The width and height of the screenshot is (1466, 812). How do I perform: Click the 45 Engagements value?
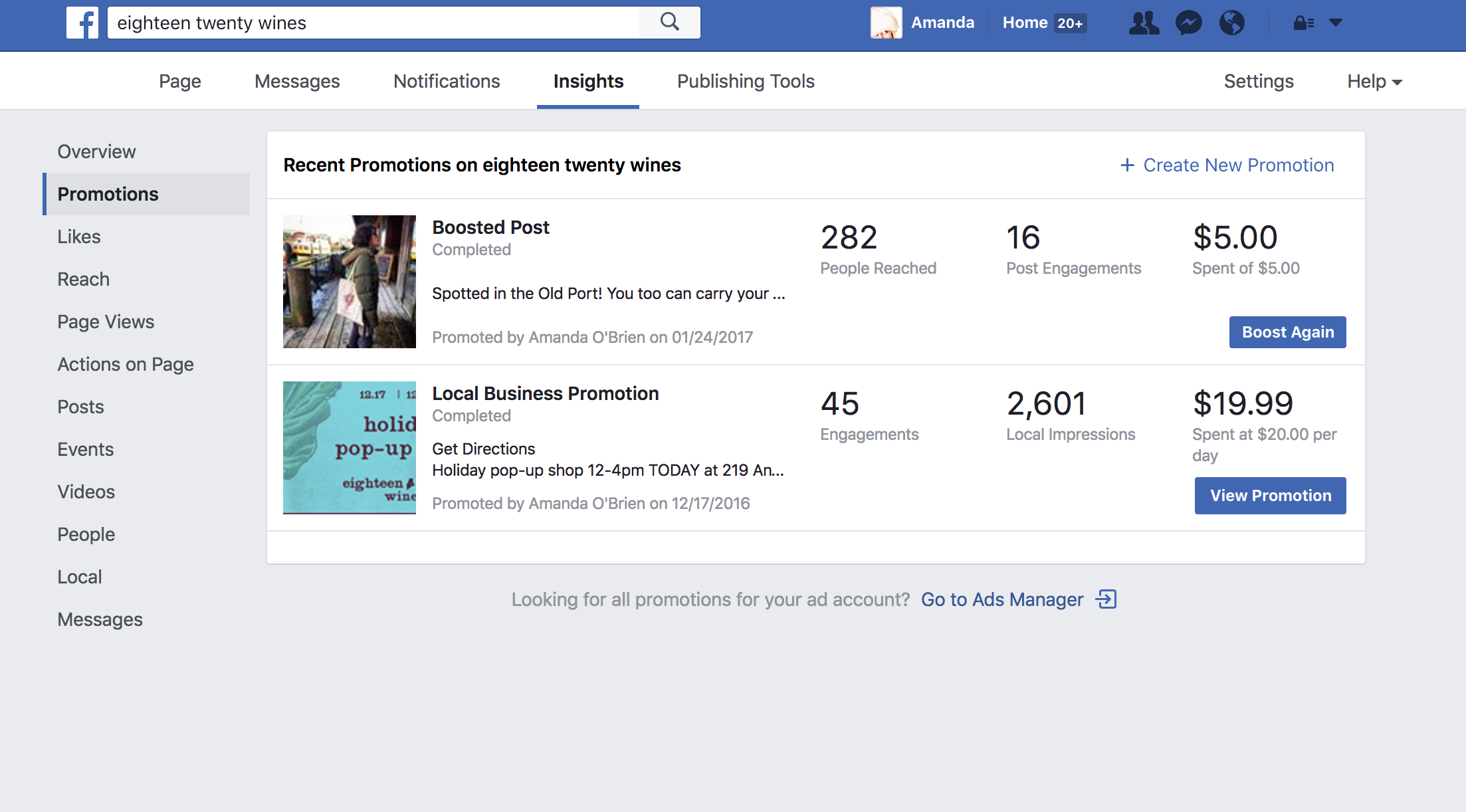click(840, 403)
